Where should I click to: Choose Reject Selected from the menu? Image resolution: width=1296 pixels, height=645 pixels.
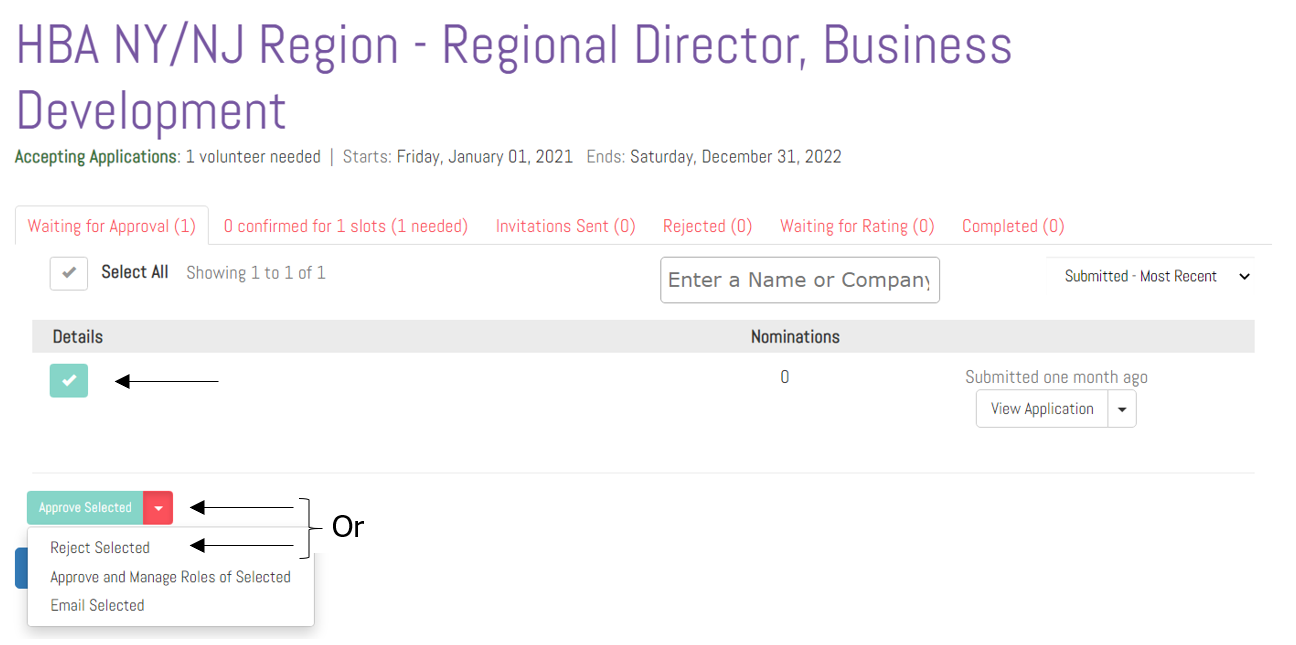[100, 548]
